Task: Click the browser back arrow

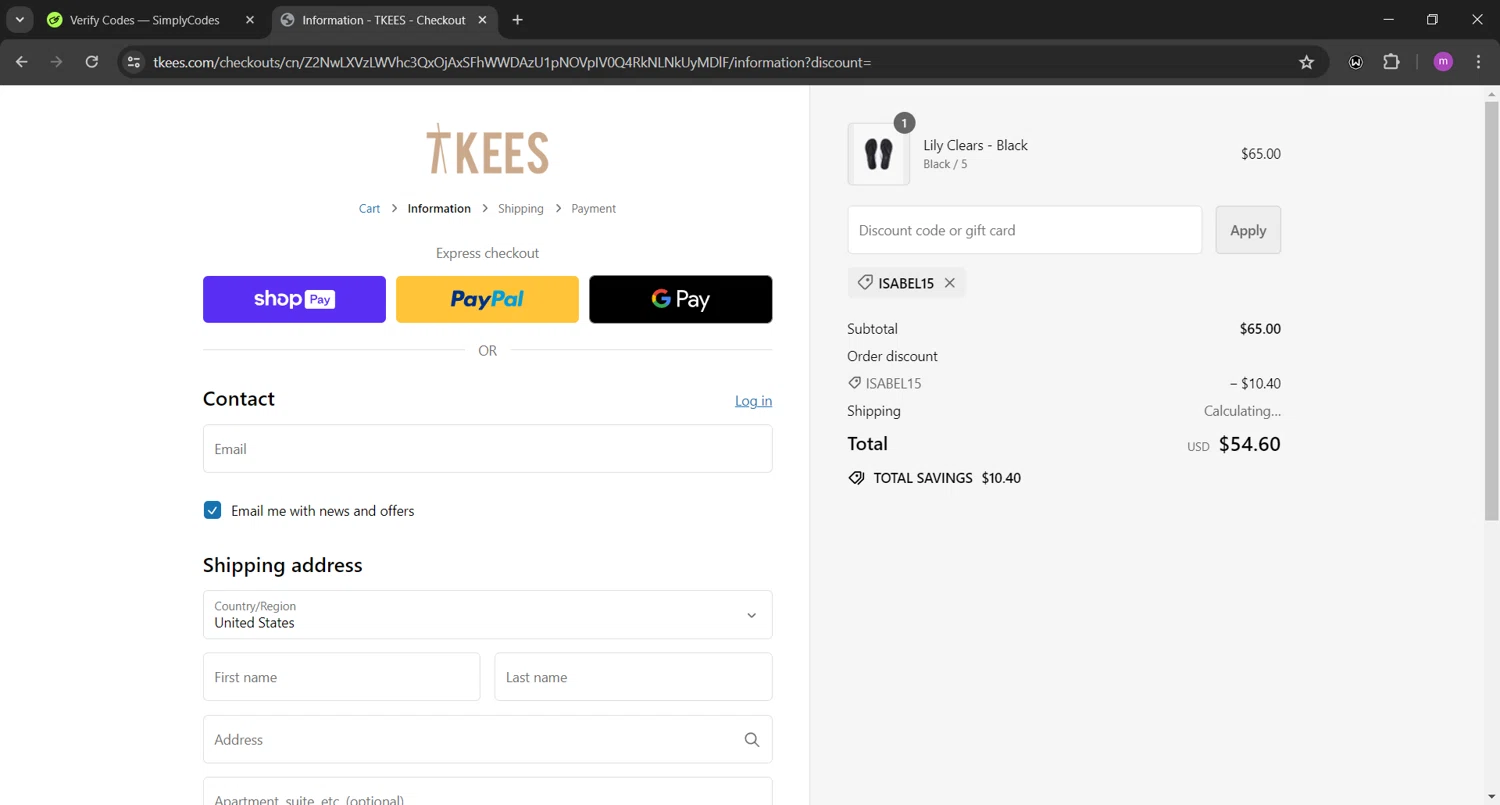Action: [x=22, y=62]
